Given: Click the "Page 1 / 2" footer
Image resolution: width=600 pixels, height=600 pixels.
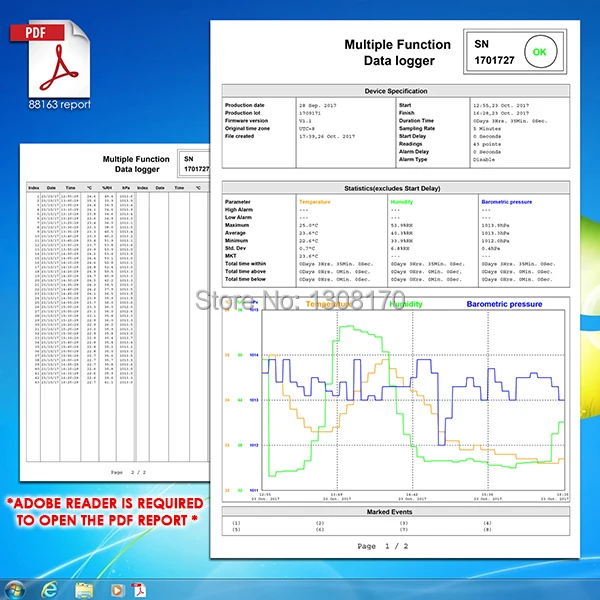Looking at the screenshot, I should [383, 546].
